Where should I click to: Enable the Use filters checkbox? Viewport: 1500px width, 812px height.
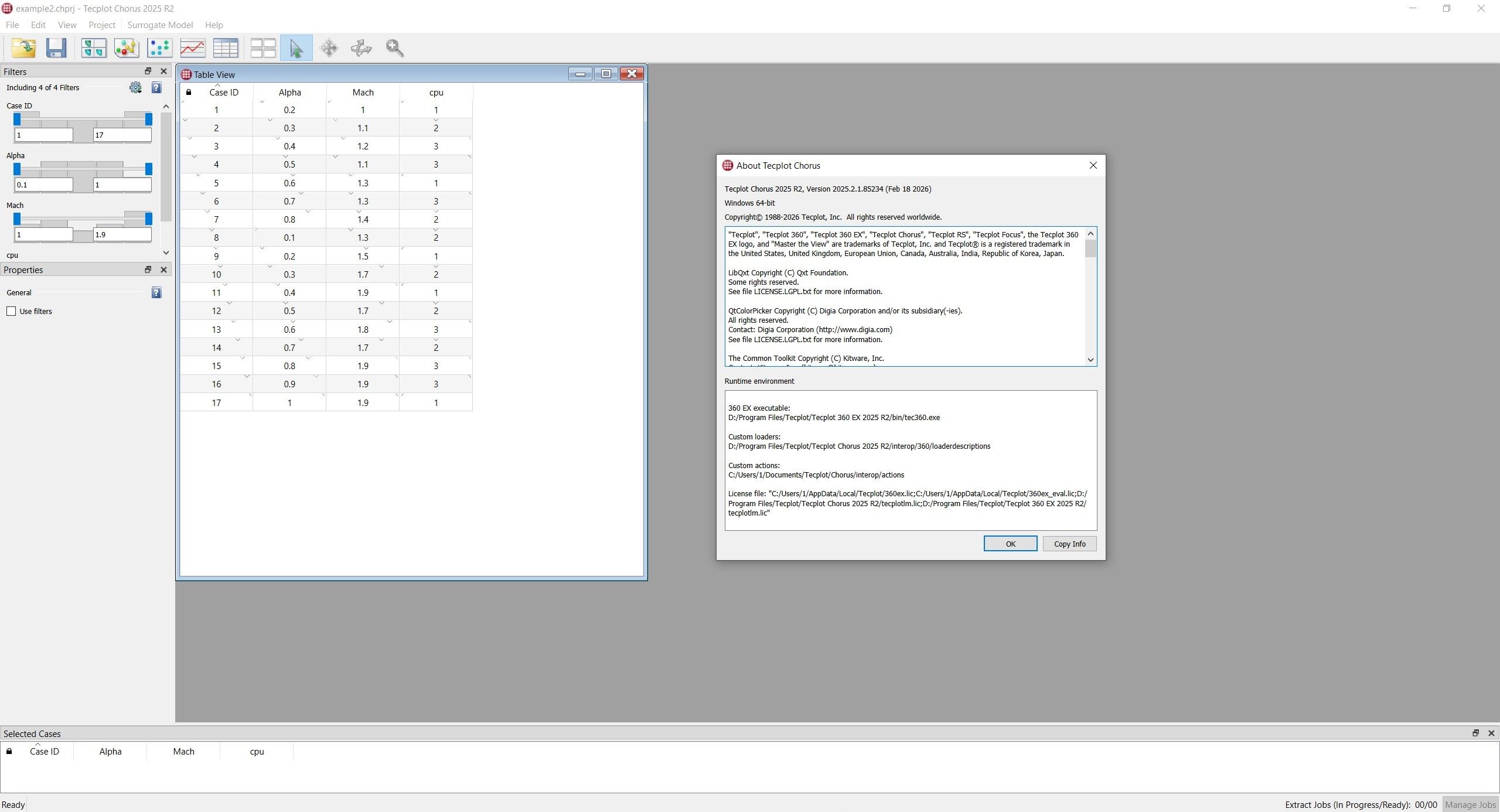[11, 311]
